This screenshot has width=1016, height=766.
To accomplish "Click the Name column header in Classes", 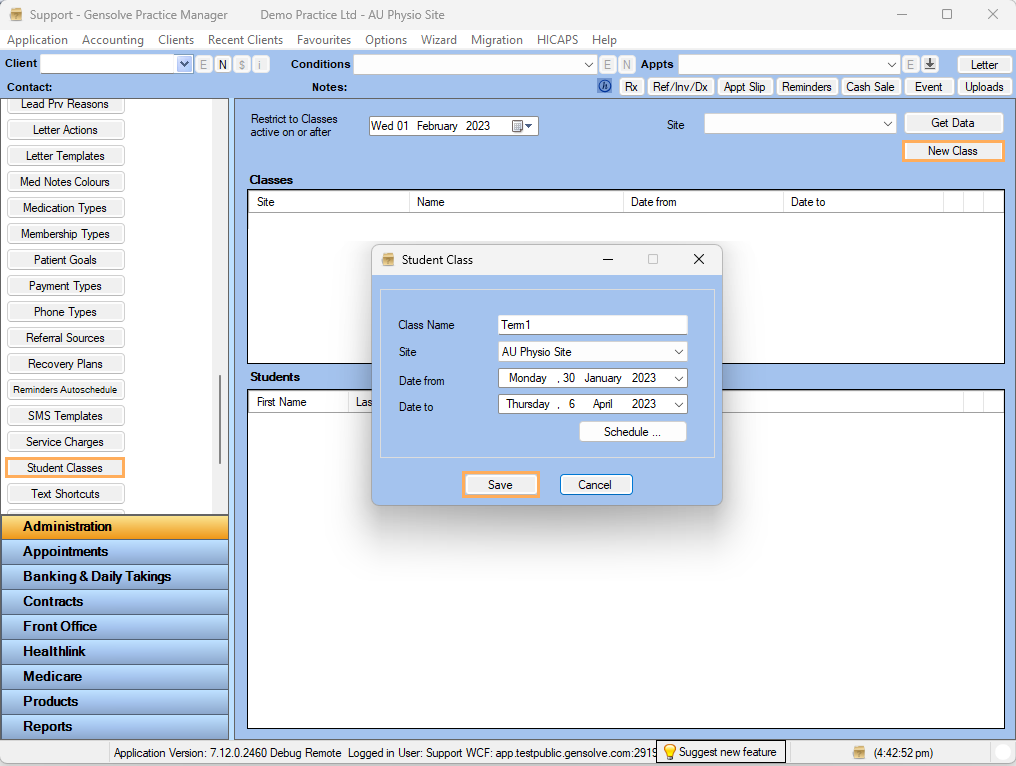I will pyautogui.click(x=516, y=202).
